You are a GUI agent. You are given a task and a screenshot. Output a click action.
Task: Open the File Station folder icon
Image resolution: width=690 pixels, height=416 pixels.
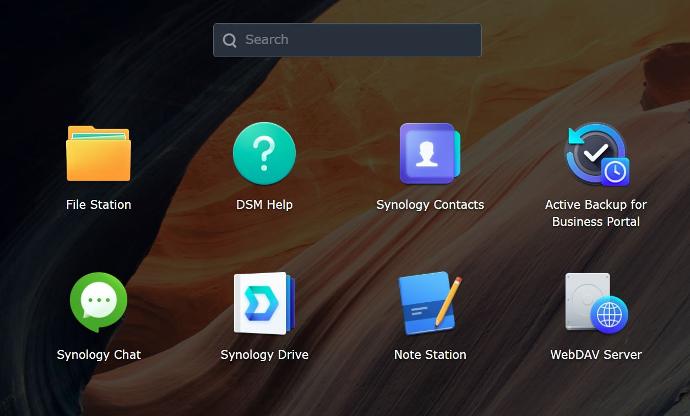99,153
